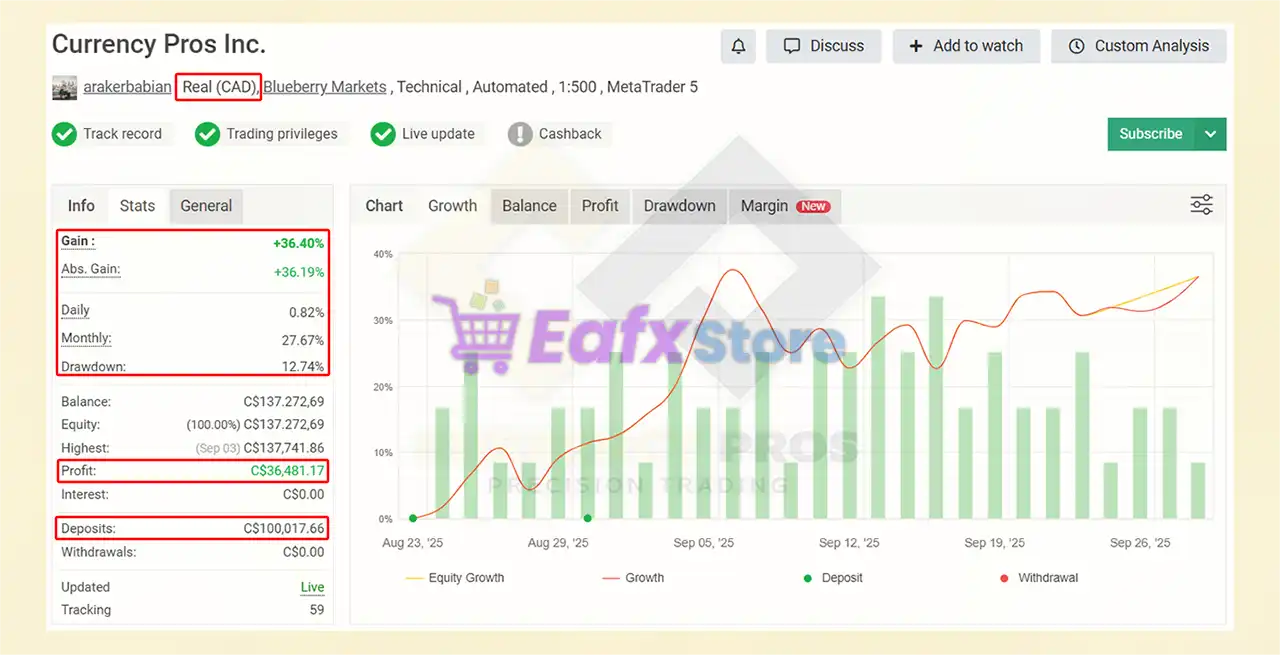Screen dimensions: 1280x655
Task: Select the Growth chart tab
Action: [452, 206]
